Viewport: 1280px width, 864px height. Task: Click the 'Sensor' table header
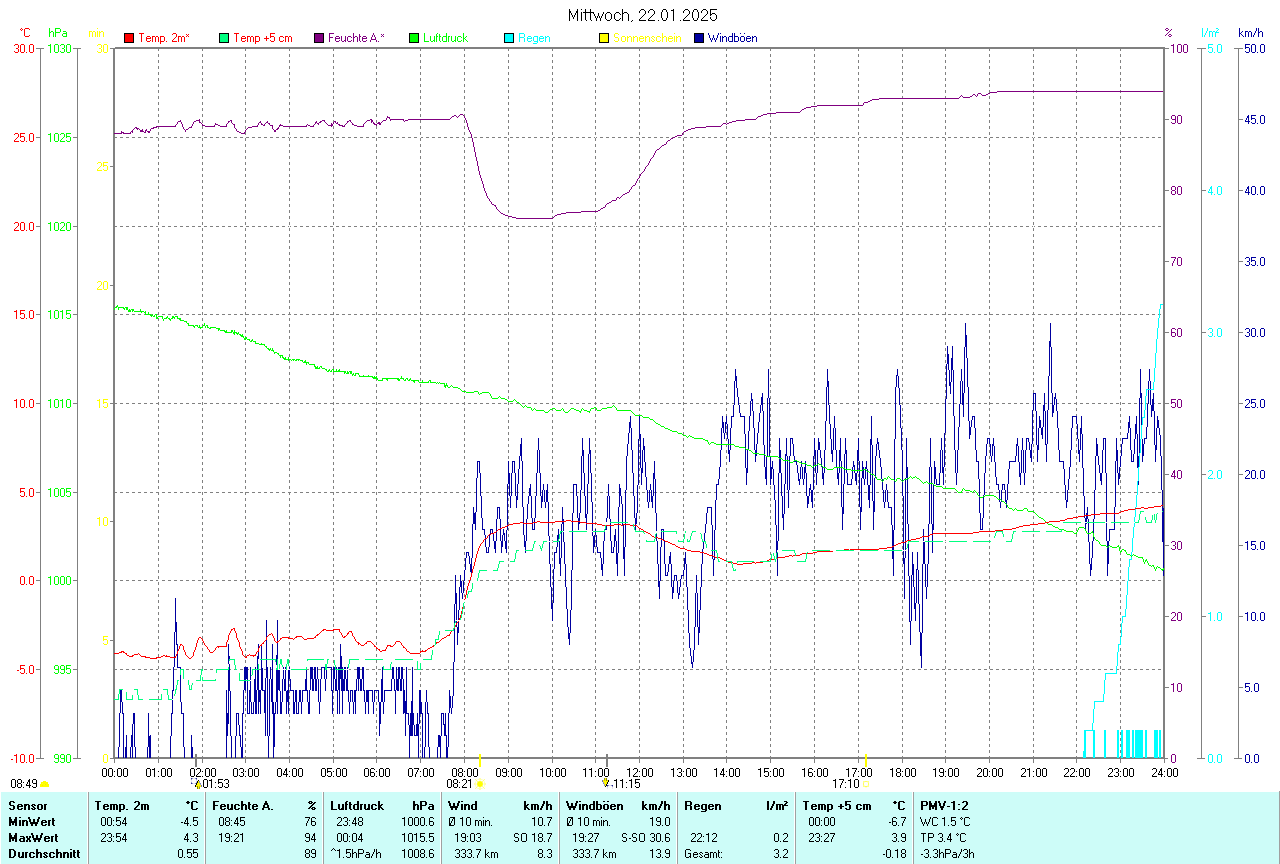pyautogui.click(x=26, y=805)
